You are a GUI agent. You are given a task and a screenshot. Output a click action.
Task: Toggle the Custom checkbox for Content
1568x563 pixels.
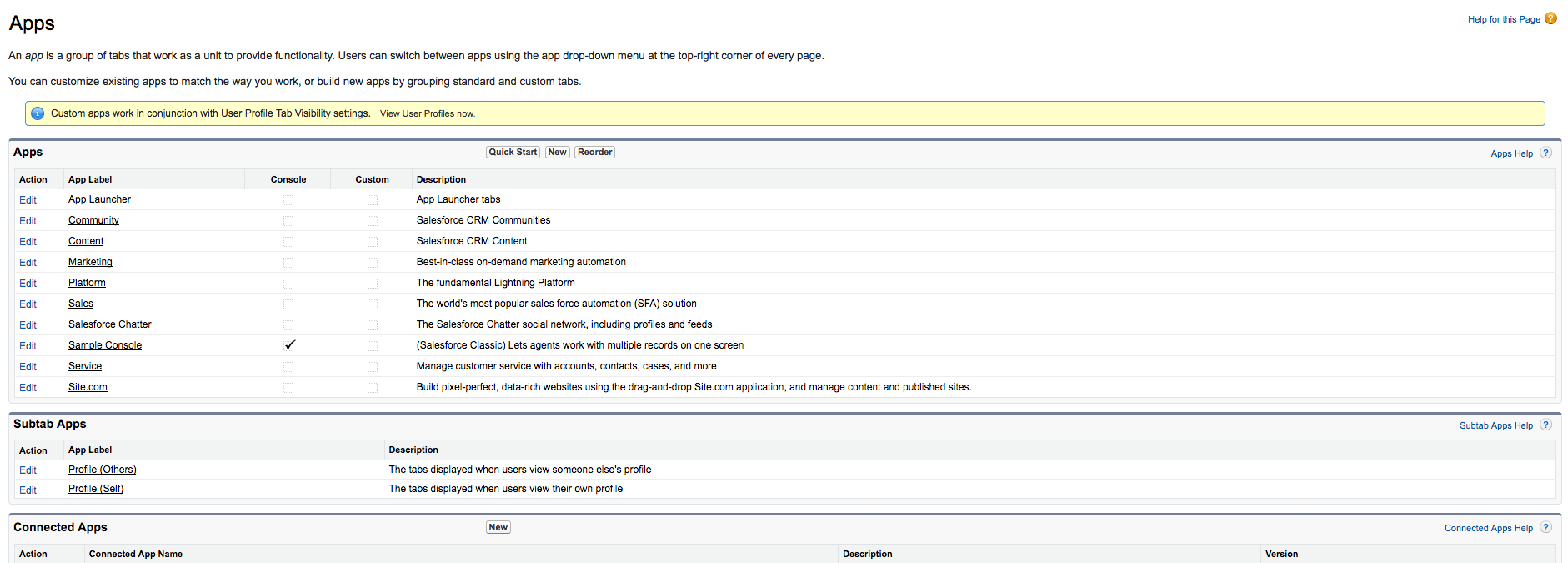tap(373, 242)
